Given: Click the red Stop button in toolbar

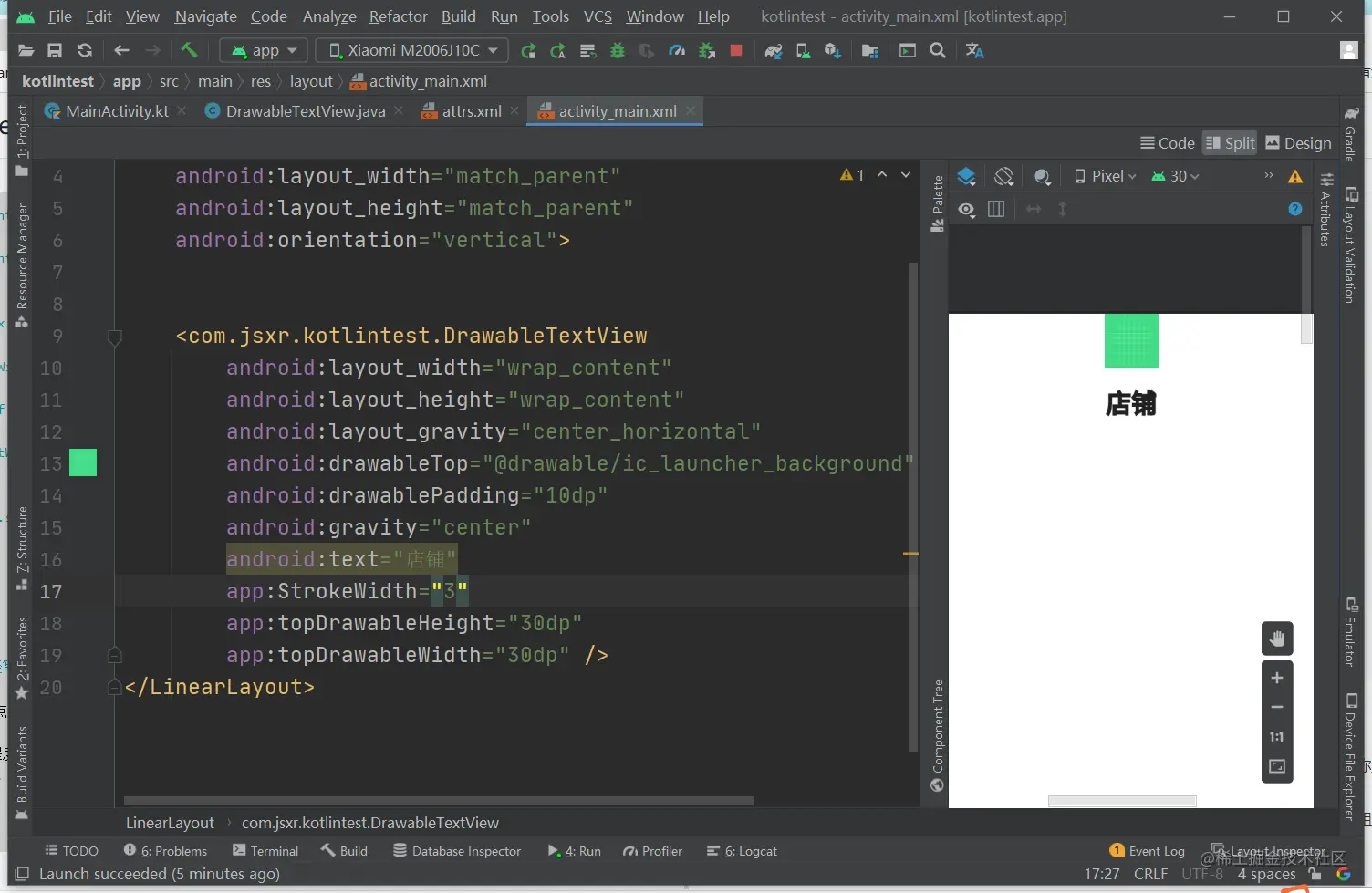Looking at the screenshot, I should tap(736, 50).
